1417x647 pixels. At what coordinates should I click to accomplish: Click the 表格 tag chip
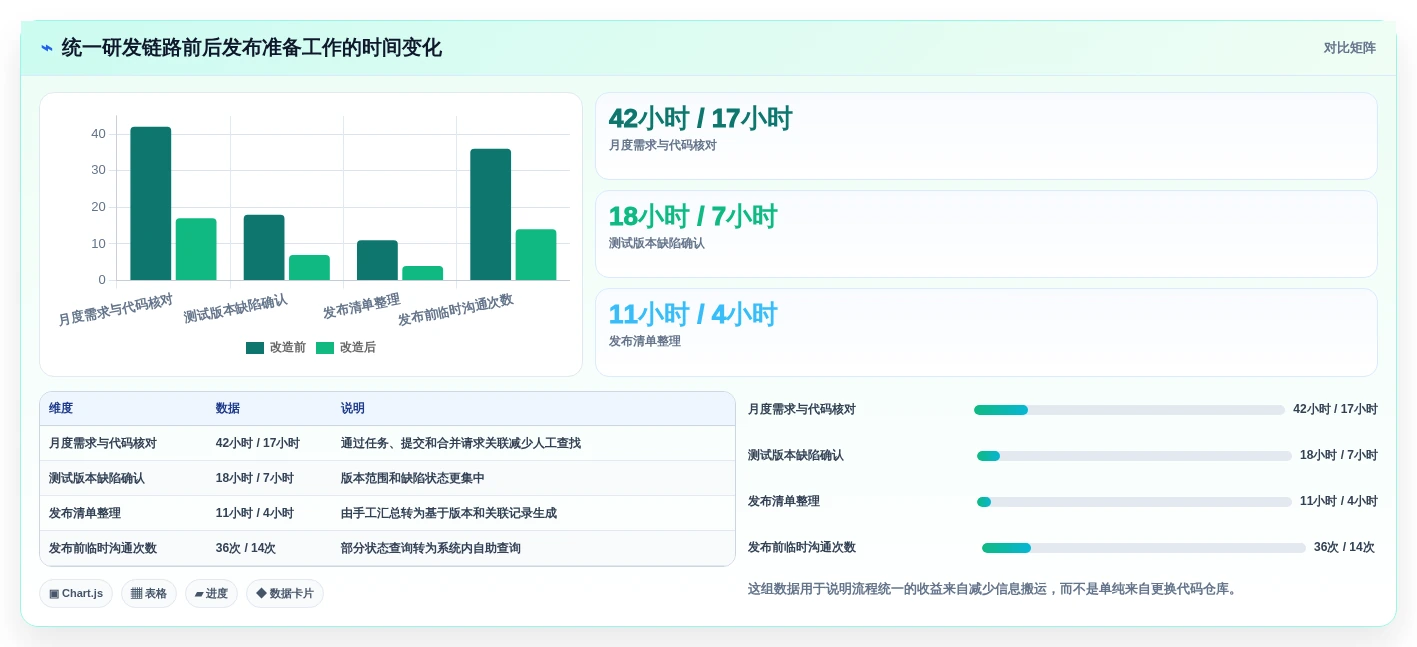149,593
